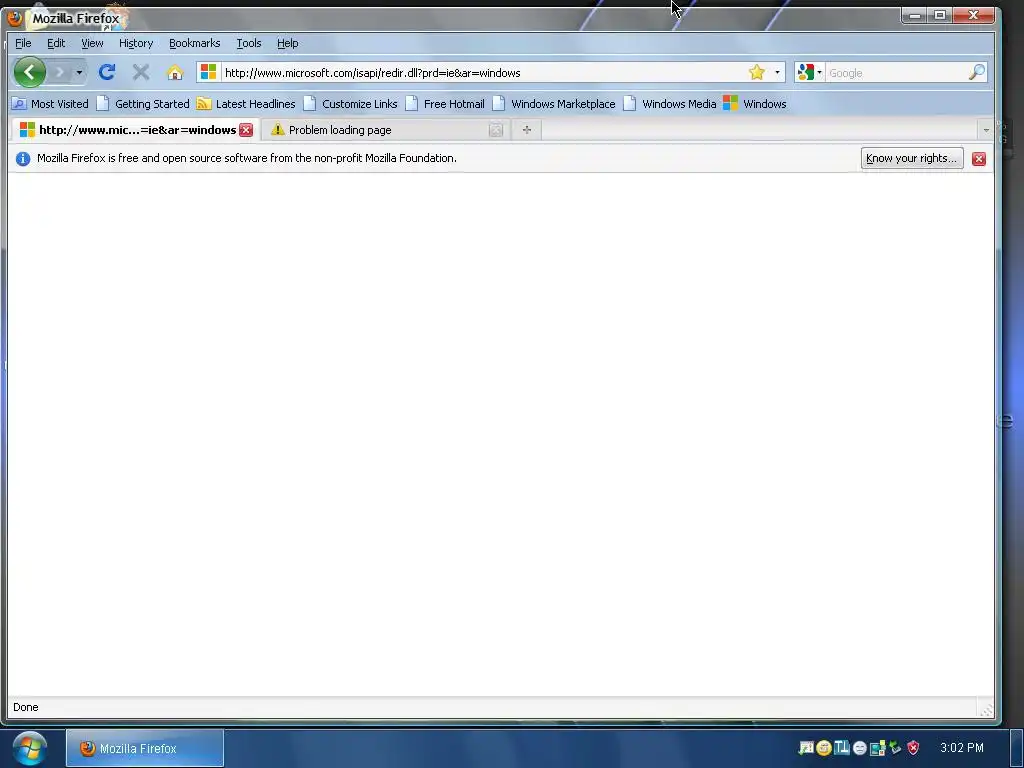Open the History menu
The image size is (1024, 768).
(136, 43)
